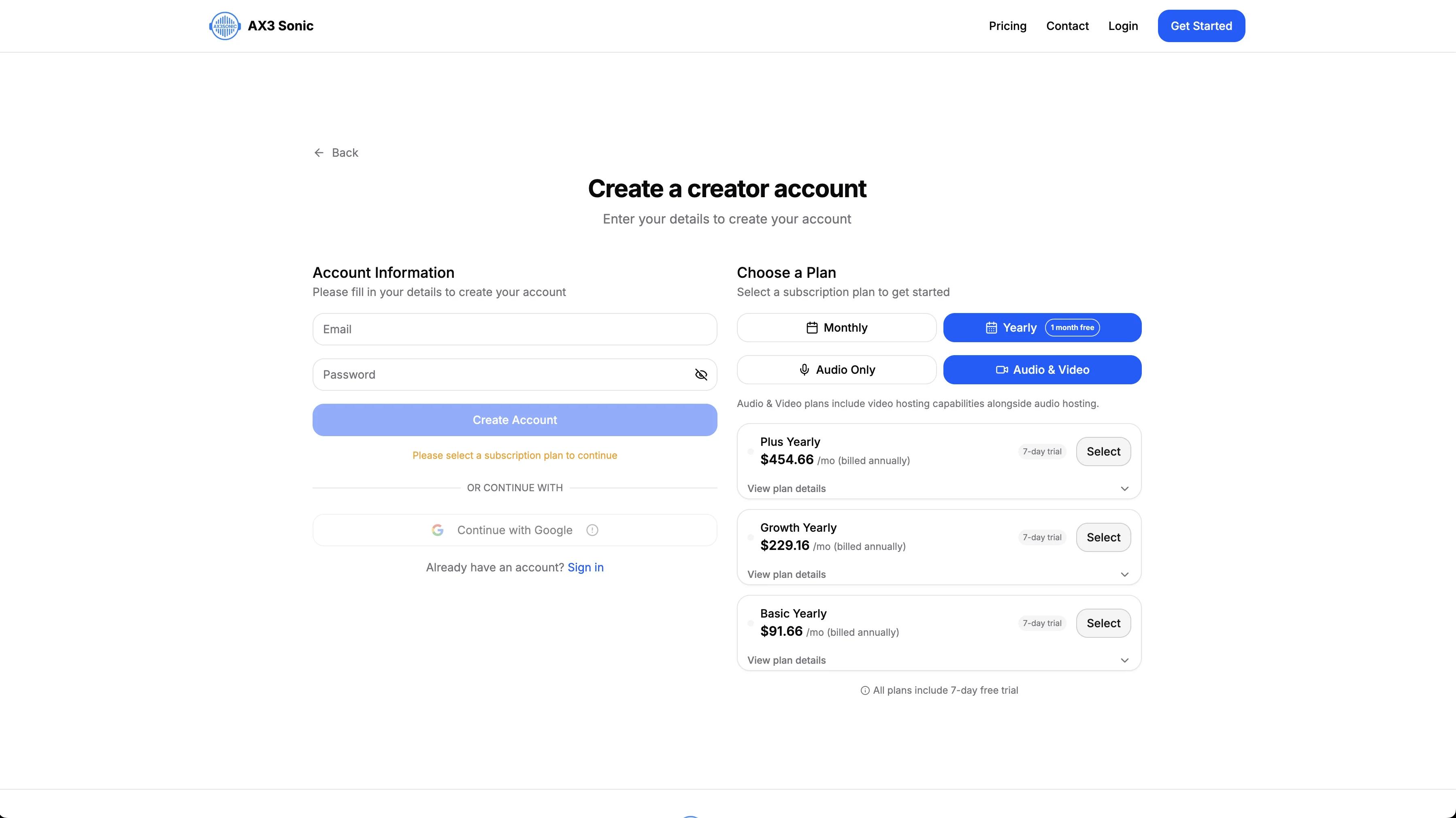Expand Growth Yearly plan details chevron
Viewport: 1456px width, 818px height.
coord(1124,574)
